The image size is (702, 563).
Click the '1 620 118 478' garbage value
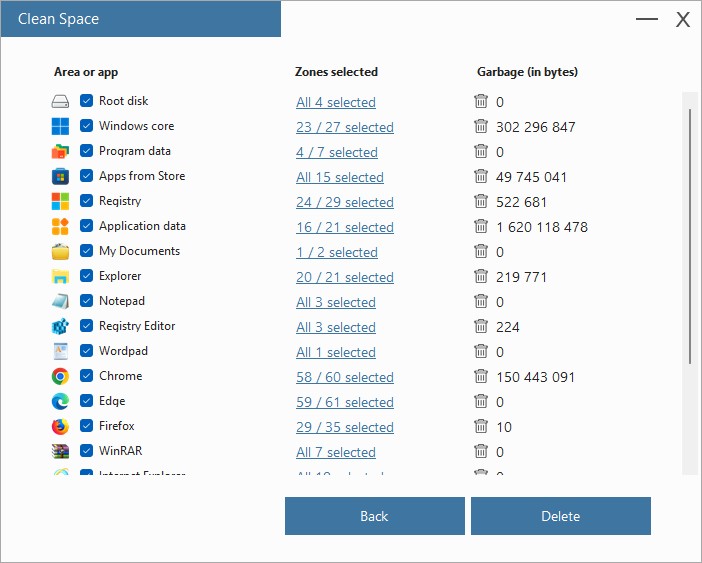pyautogui.click(x=542, y=228)
